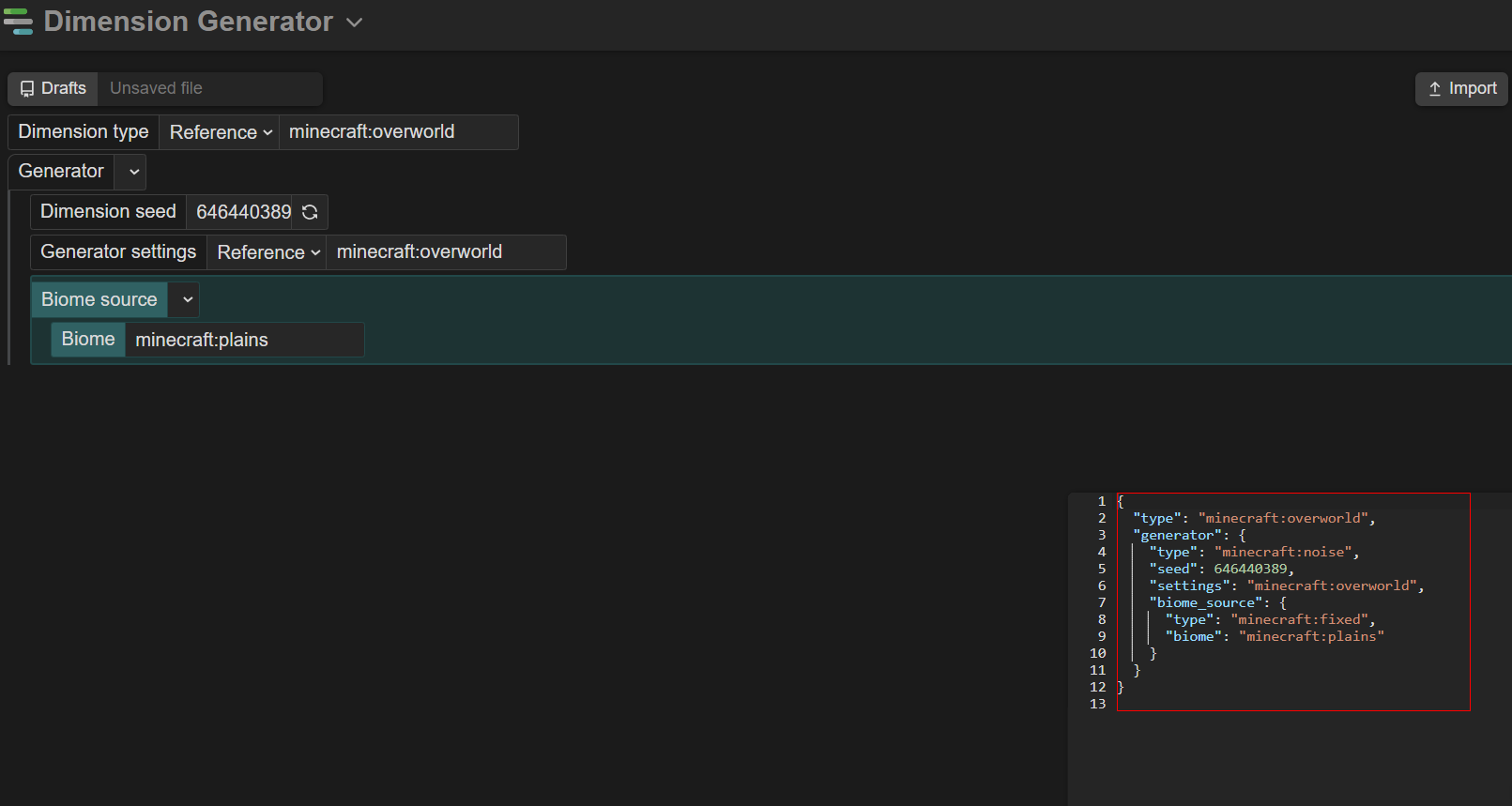
Task: Click the Import button
Action: 1462,88
